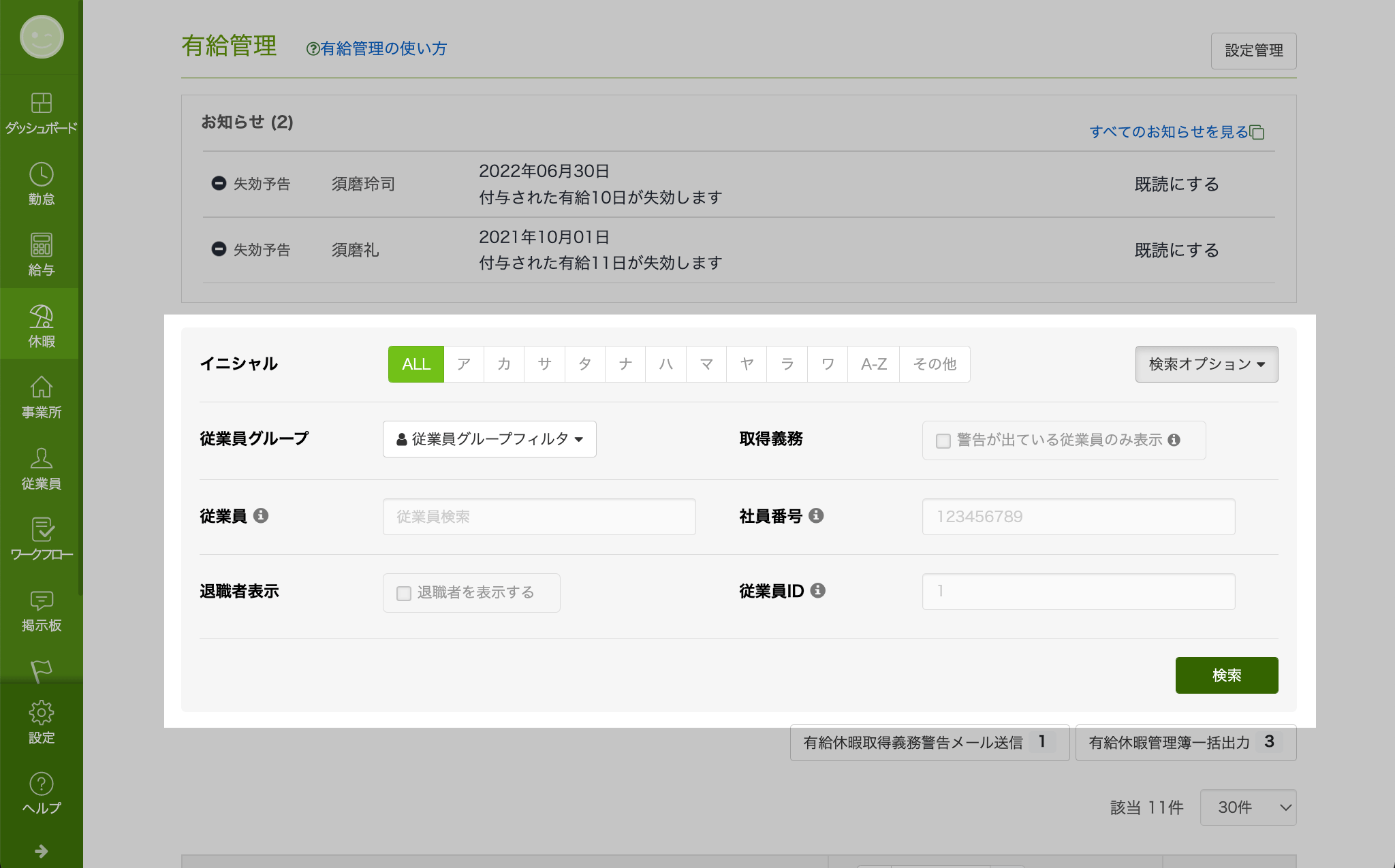
Task: Select the A-Z initial filter
Action: tap(874, 364)
